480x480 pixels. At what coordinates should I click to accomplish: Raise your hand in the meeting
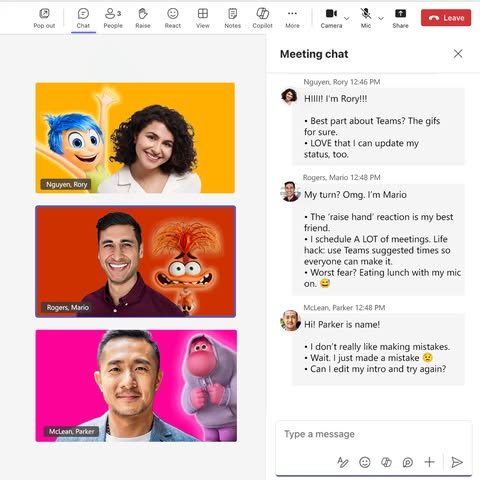[143, 18]
